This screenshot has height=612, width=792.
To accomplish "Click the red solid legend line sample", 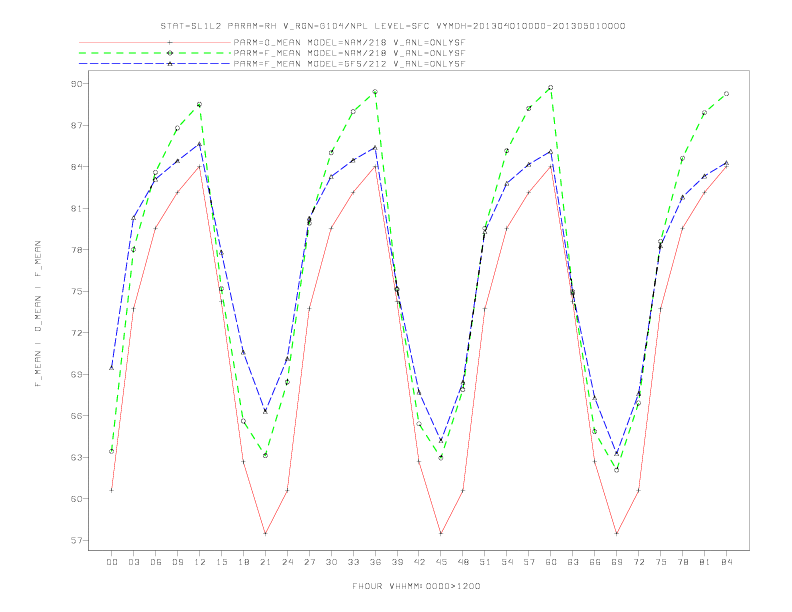I will pos(155,42).
